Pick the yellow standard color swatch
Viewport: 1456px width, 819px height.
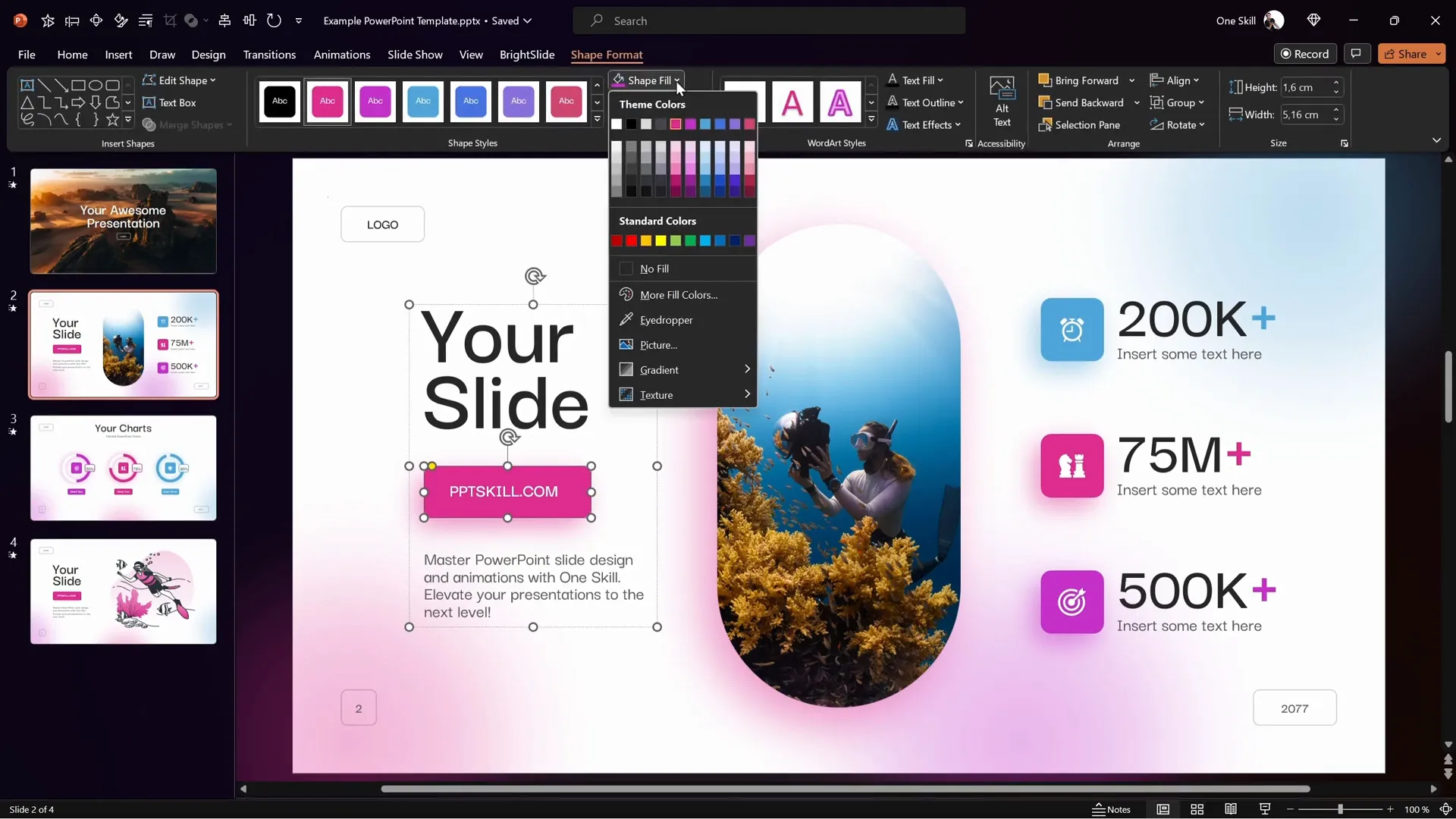[661, 241]
